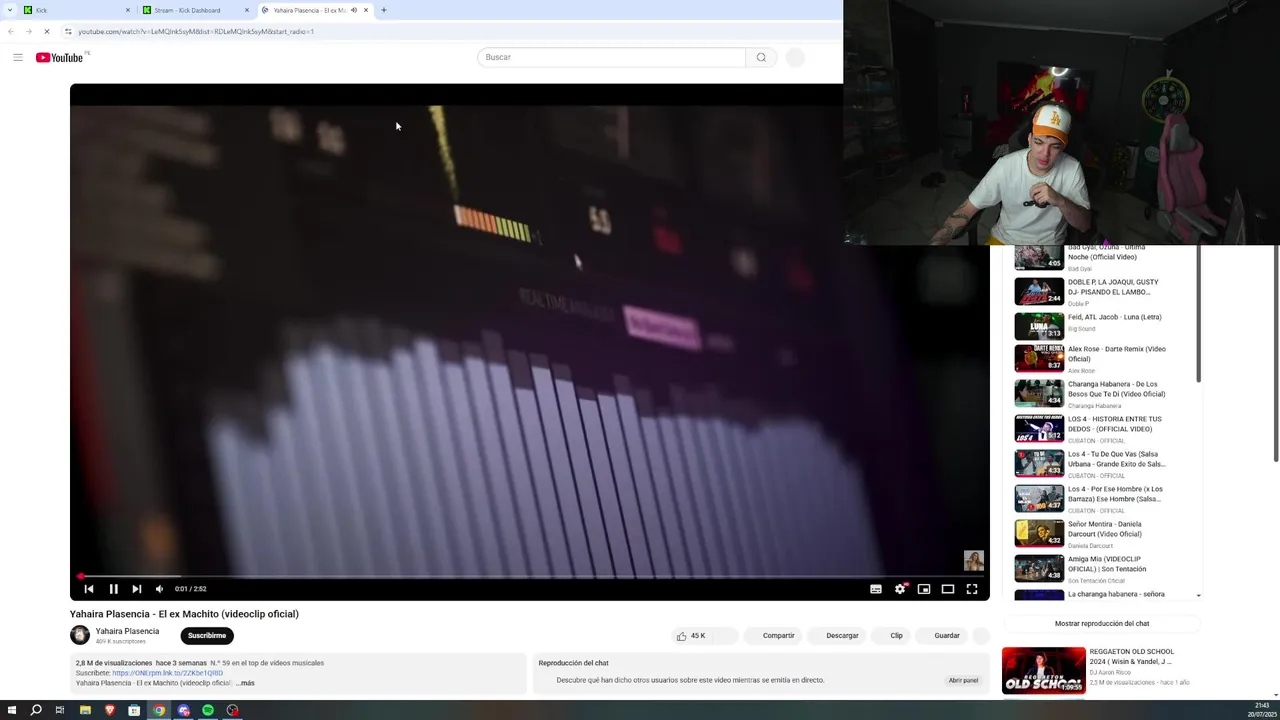1280x720 pixels.
Task: Mute the video player volume
Action: [x=159, y=589]
